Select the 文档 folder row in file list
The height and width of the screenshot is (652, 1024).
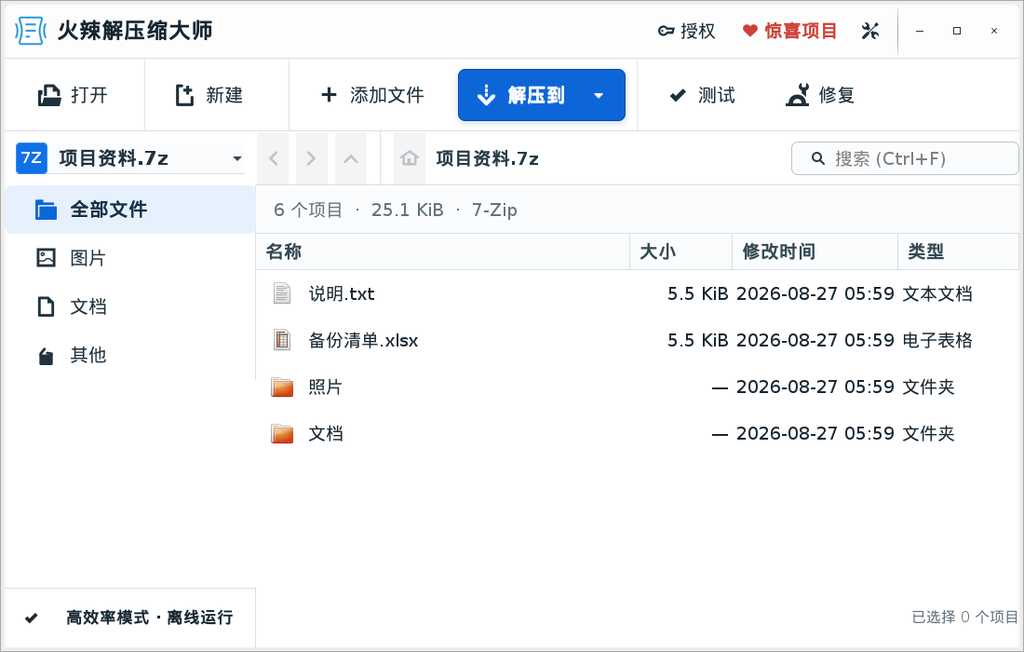tap(637, 434)
